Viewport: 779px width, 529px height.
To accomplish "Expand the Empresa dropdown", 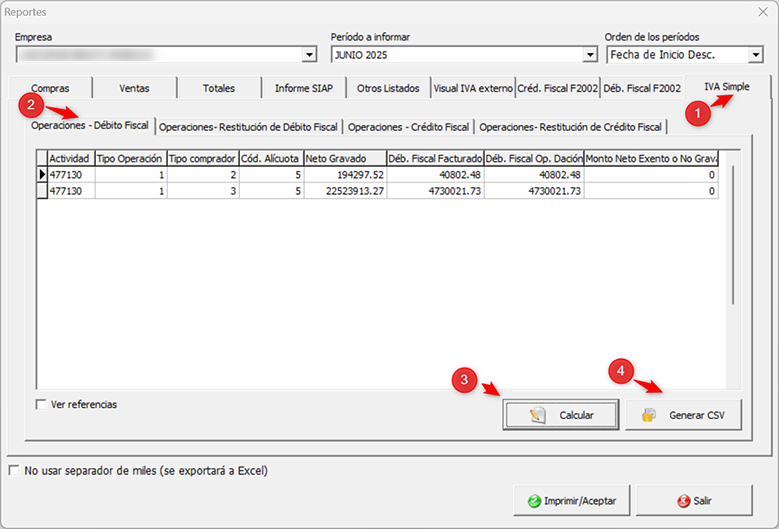I will [x=309, y=55].
